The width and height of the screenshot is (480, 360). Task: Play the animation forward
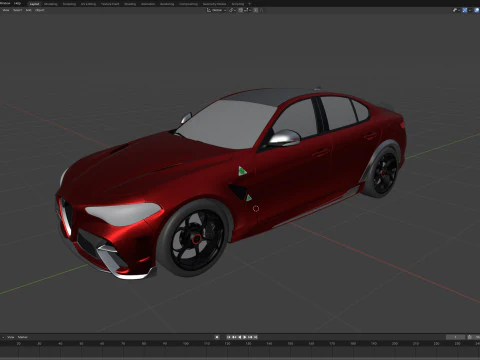click(x=245, y=337)
